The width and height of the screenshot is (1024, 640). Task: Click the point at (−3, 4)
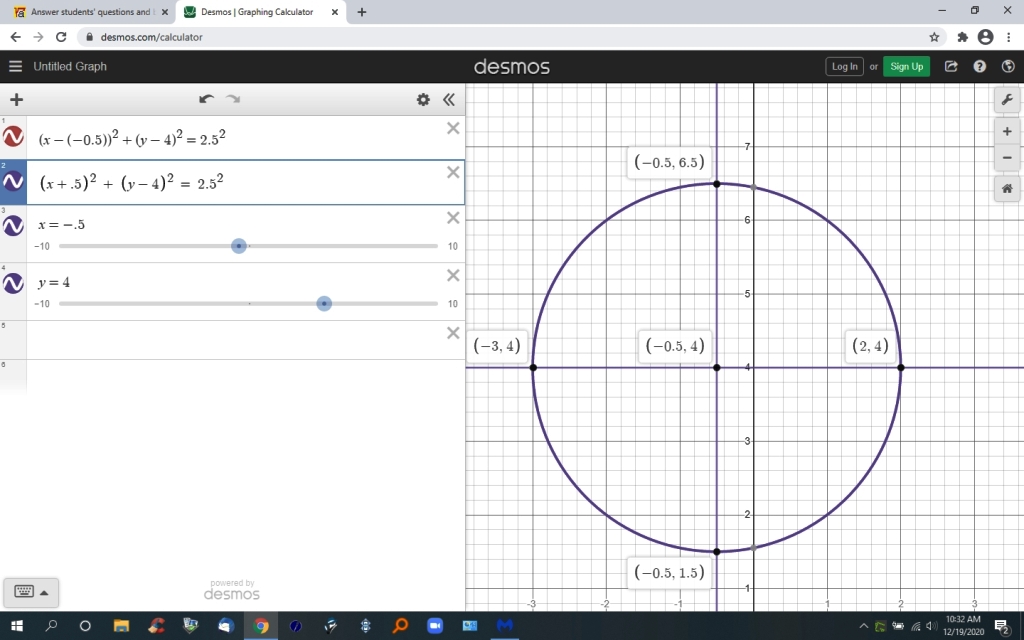pyautogui.click(x=534, y=368)
